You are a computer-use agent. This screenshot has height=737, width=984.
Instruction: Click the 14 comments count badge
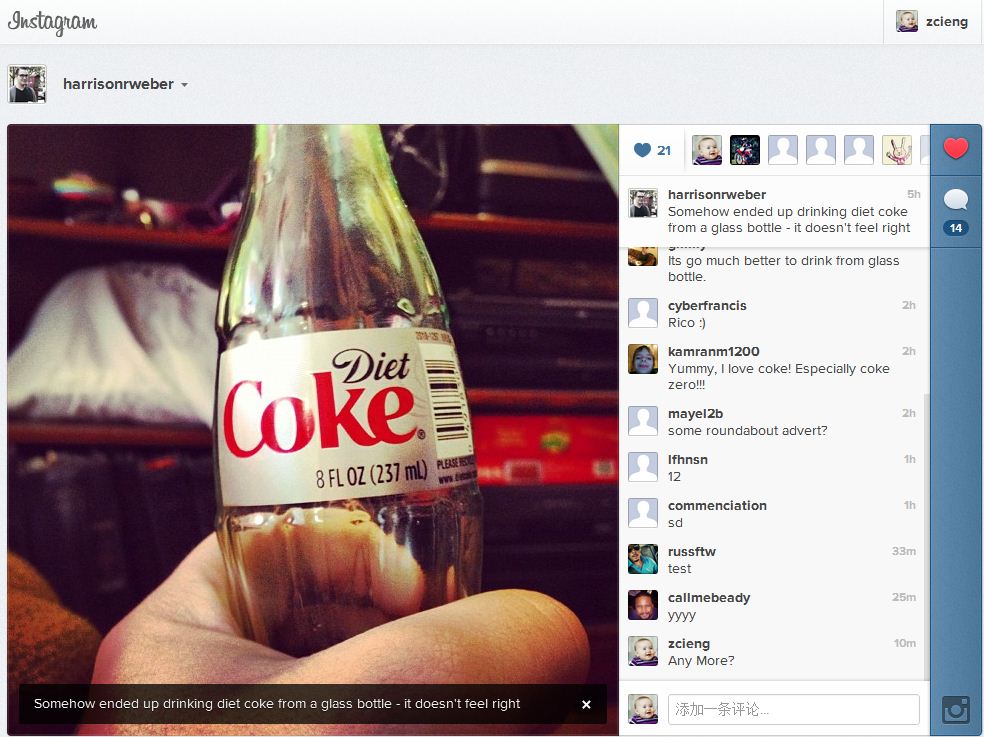(956, 228)
